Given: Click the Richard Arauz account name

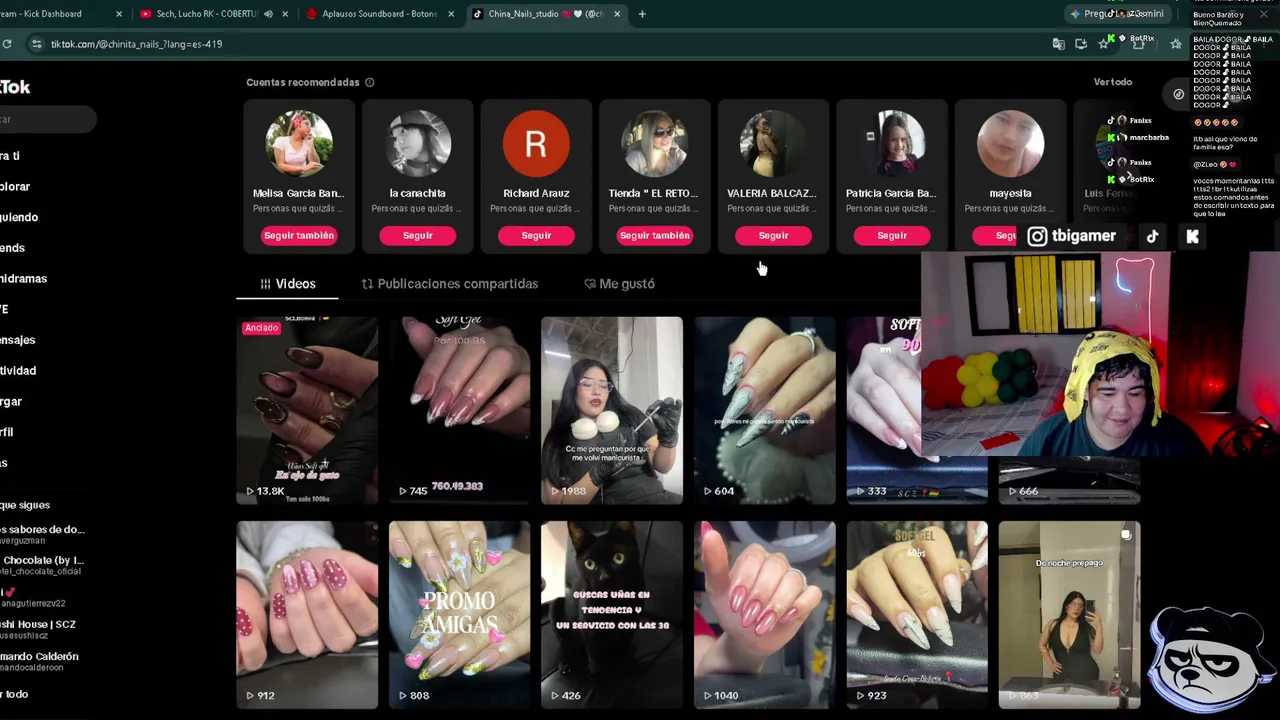Looking at the screenshot, I should click(536, 193).
